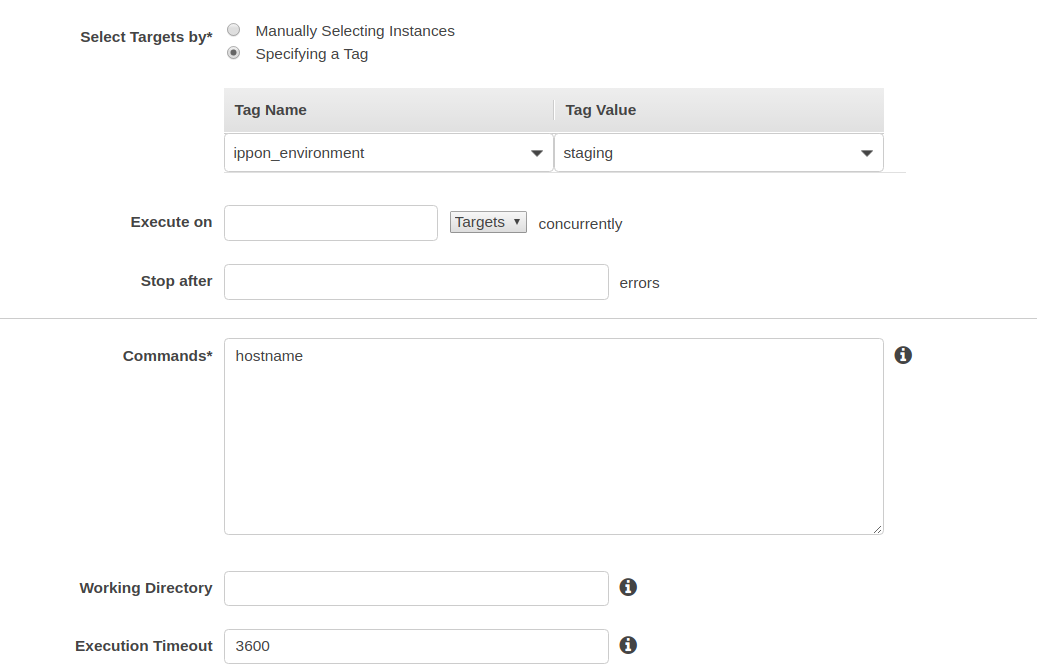Click the Execution Timeout value 3600
The height and width of the screenshot is (672, 1037).
tap(416, 646)
